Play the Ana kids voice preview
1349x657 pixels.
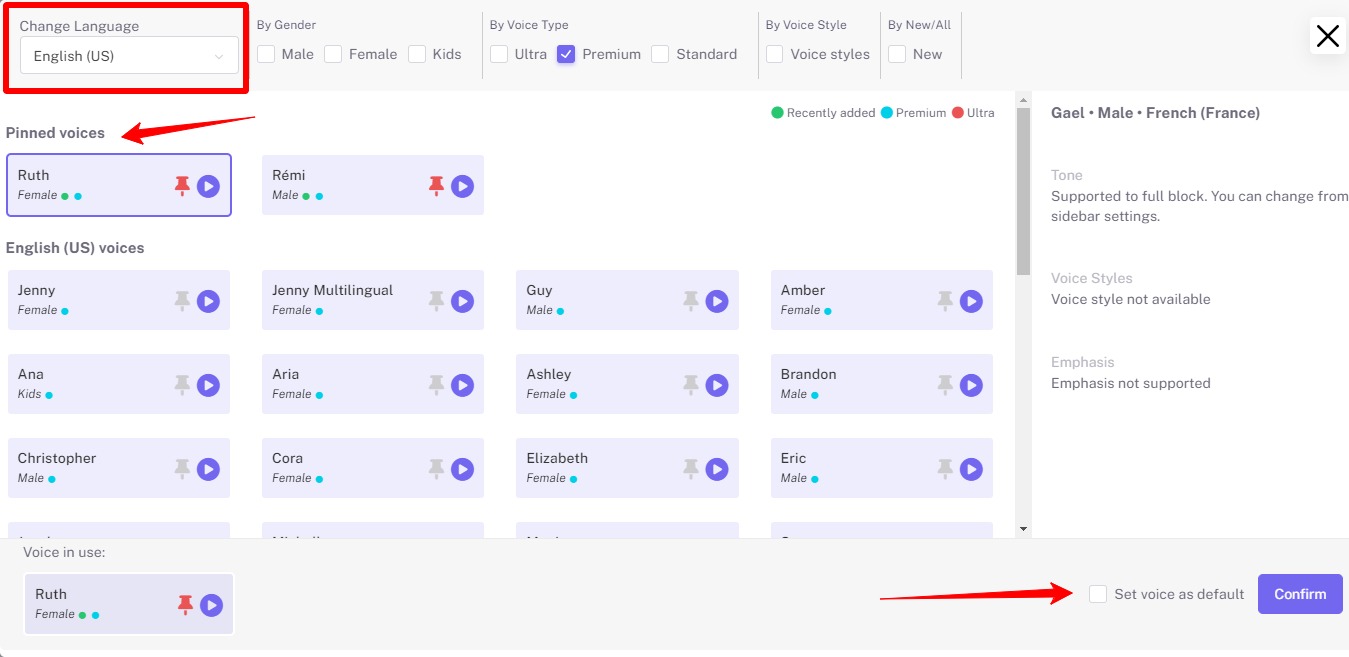(x=208, y=385)
